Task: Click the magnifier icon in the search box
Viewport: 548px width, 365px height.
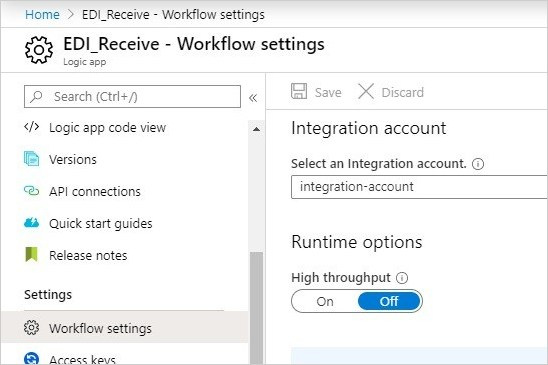Action: pyautogui.click(x=36, y=96)
